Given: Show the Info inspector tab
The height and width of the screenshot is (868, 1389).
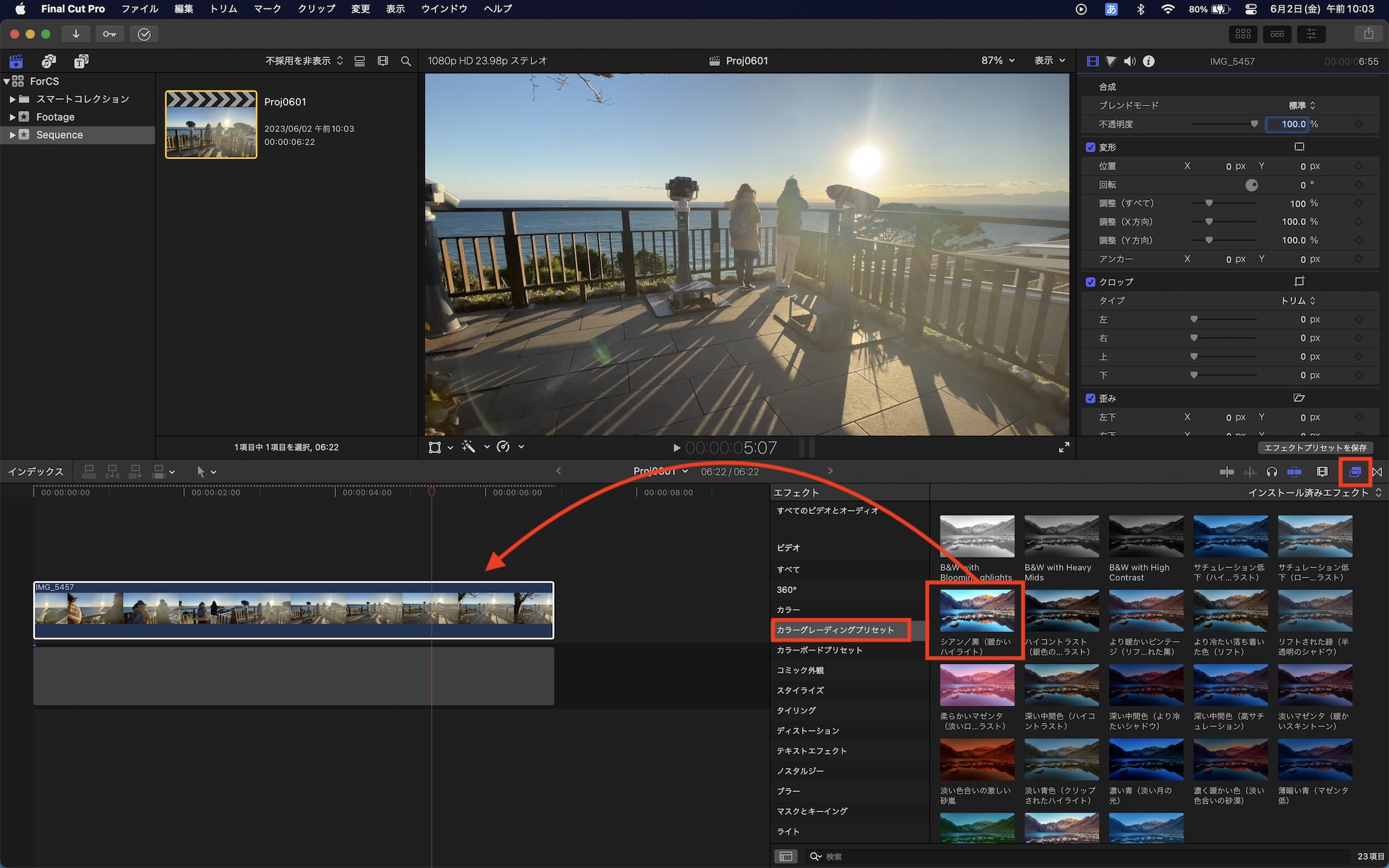Looking at the screenshot, I should point(1149,61).
